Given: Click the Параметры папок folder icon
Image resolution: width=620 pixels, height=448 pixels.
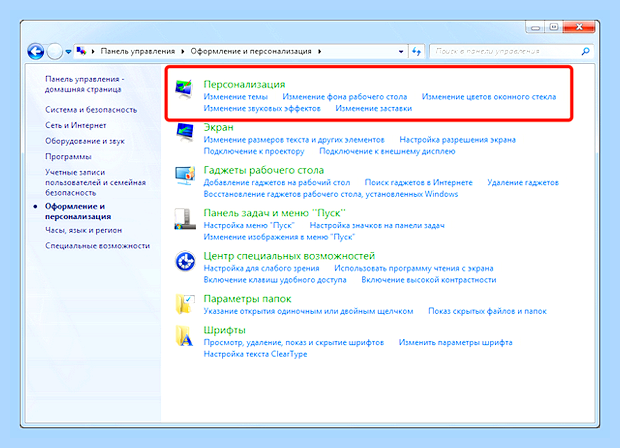Looking at the screenshot, I should [185, 304].
